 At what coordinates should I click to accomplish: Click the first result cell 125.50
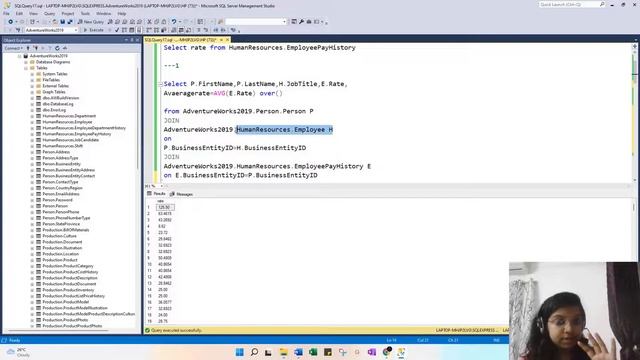[165, 207]
